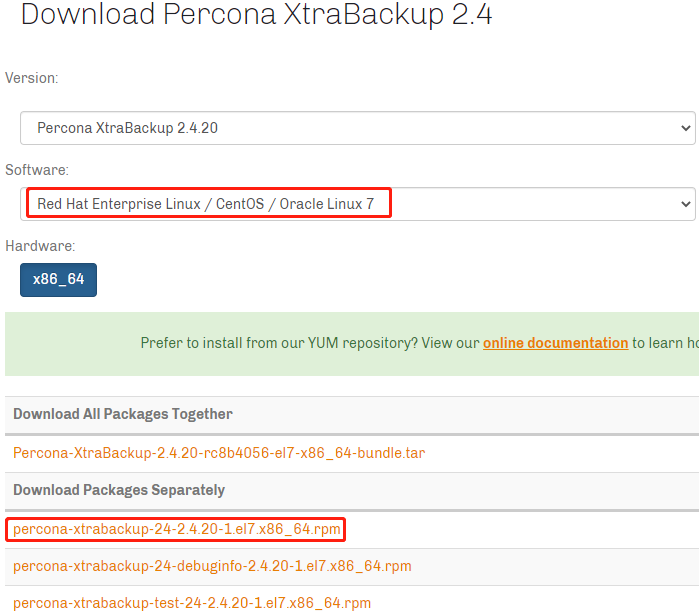Download the el7-x86_64-bundle.tar file
Image resolution: width=699 pixels, height=615 pixels.
[x=219, y=453]
